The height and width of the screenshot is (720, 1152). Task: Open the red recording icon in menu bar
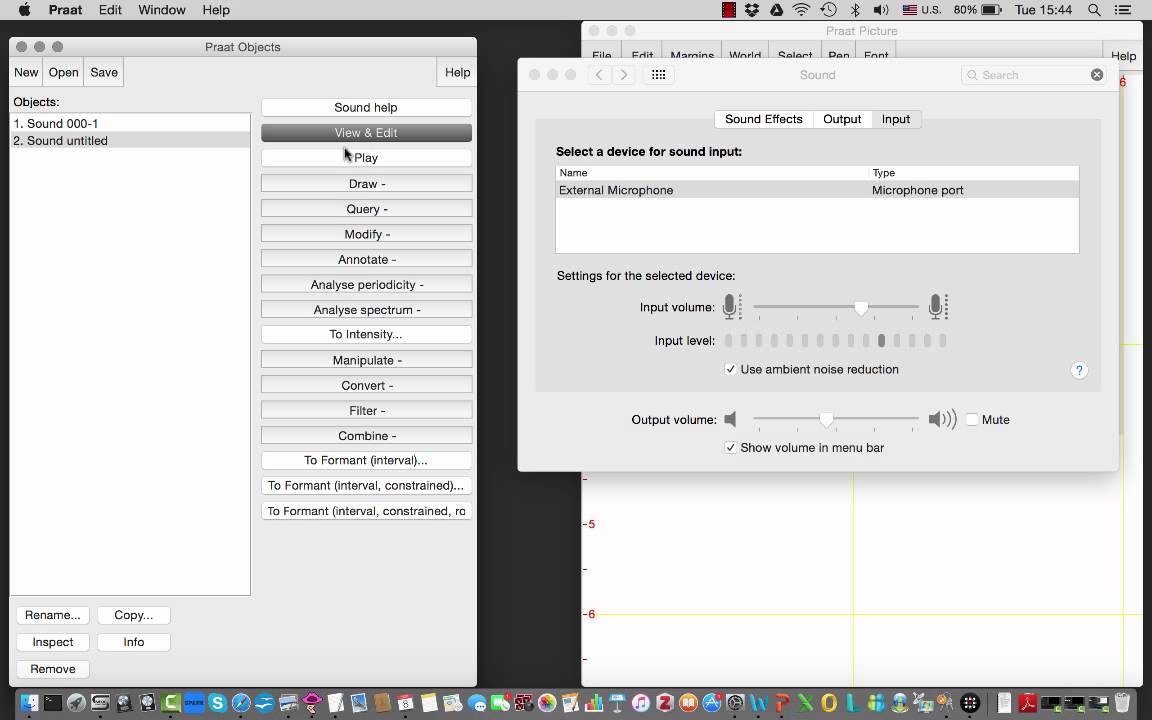pyautogui.click(x=729, y=10)
